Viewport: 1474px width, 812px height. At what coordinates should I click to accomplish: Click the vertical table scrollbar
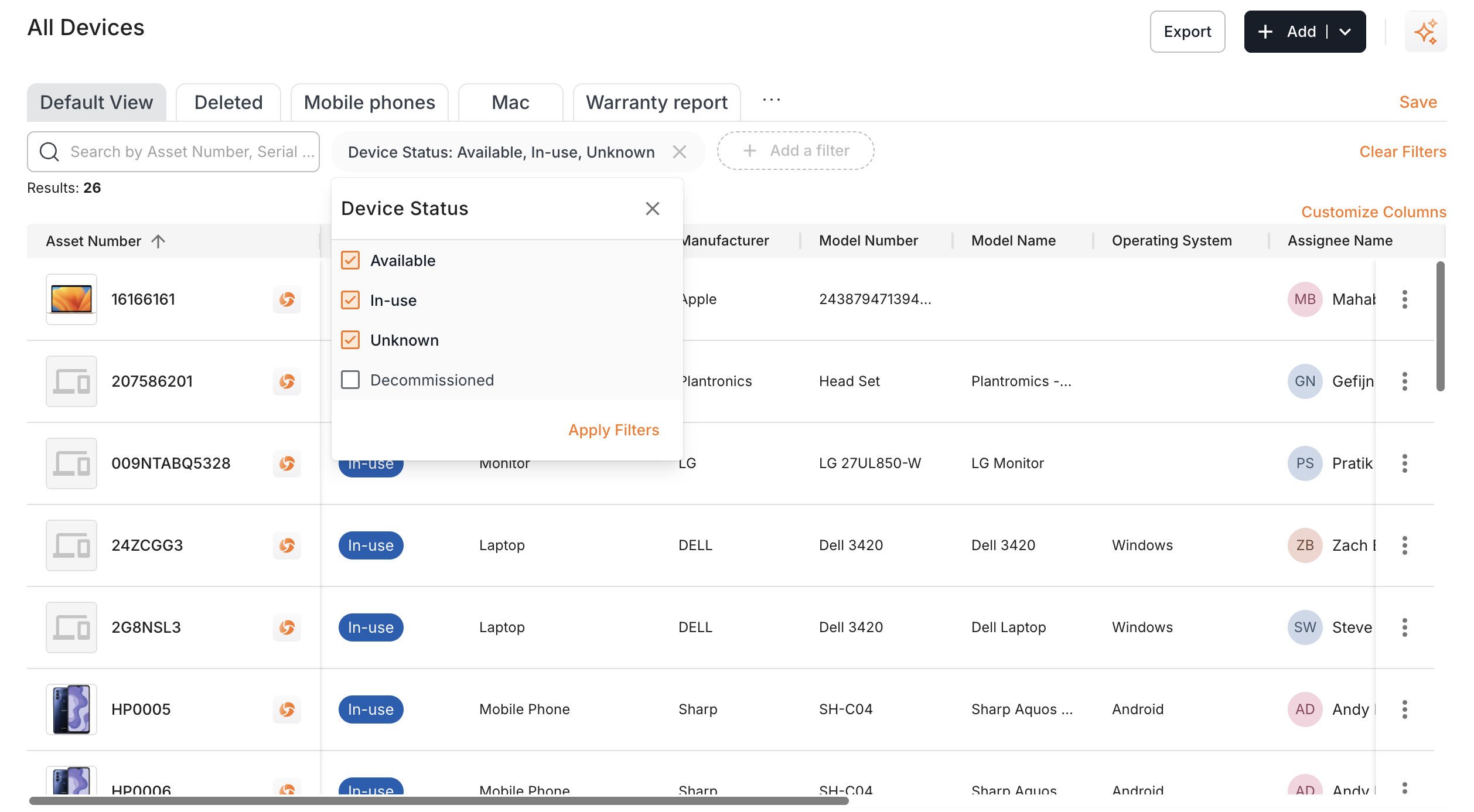coord(1440,326)
